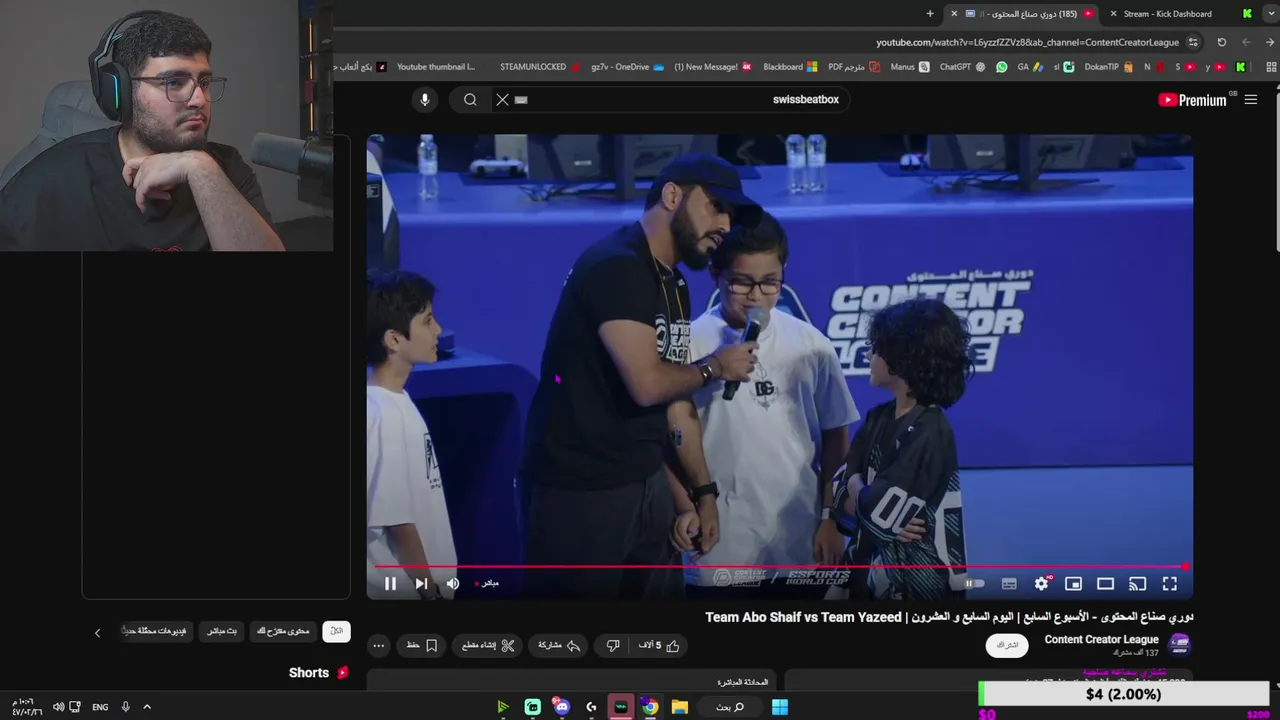This screenshot has height=720, width=1280.
Task: Clear the search box with X
Action: coord(502,99)
